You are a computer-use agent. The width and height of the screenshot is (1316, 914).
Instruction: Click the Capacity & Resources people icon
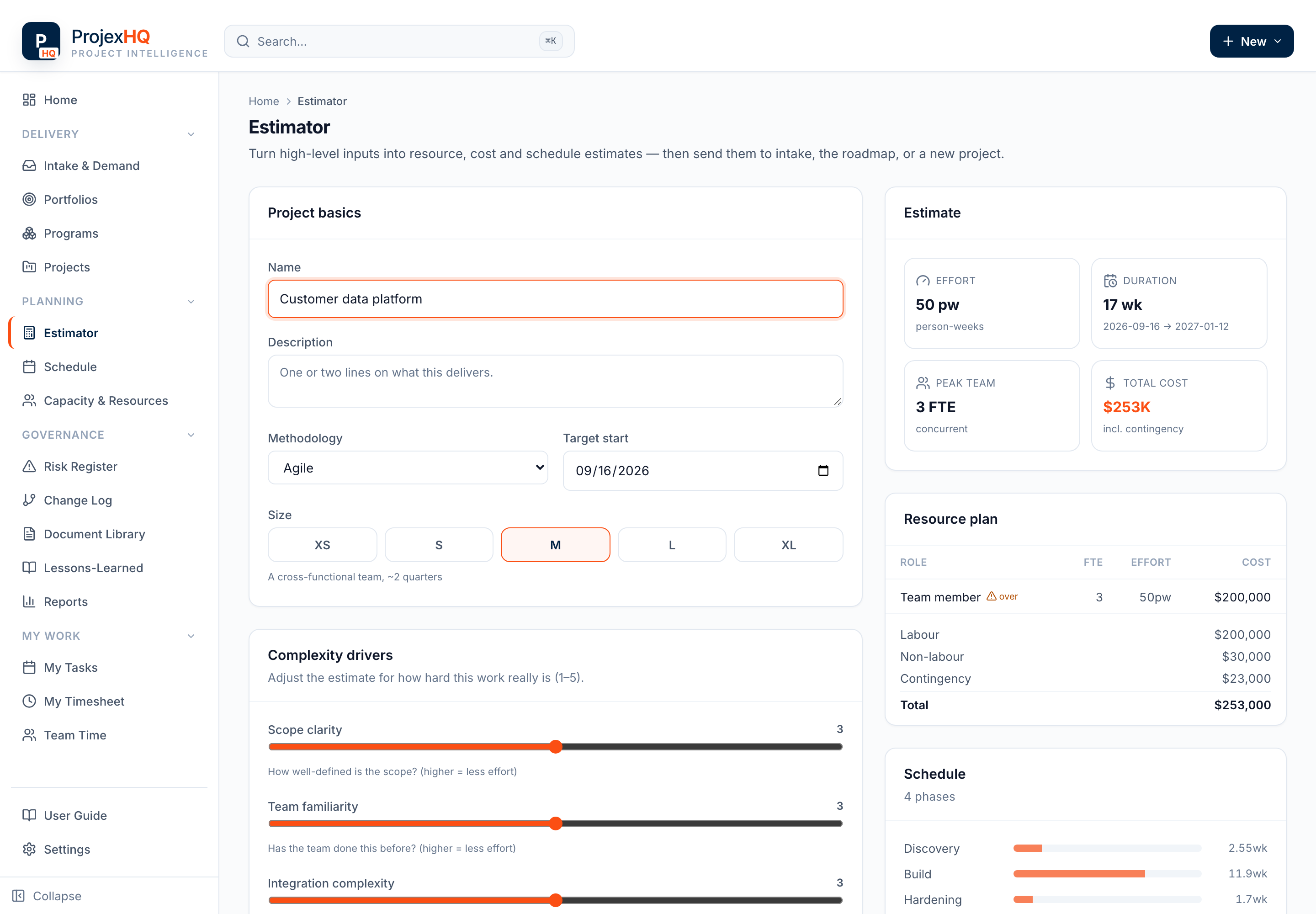[29, 400]
